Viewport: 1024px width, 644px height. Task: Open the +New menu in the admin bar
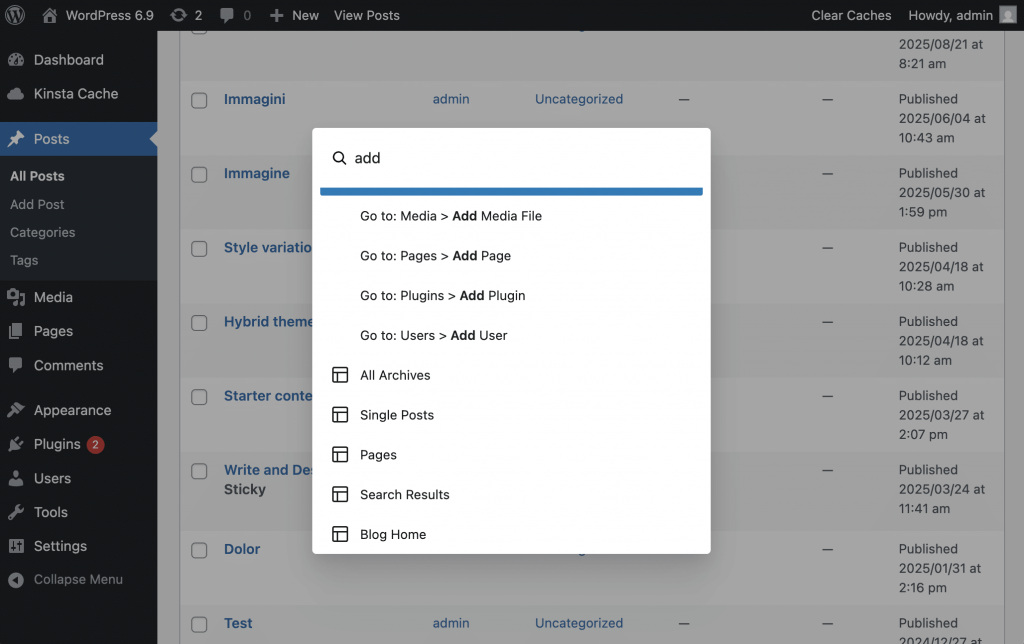[293, 15]
